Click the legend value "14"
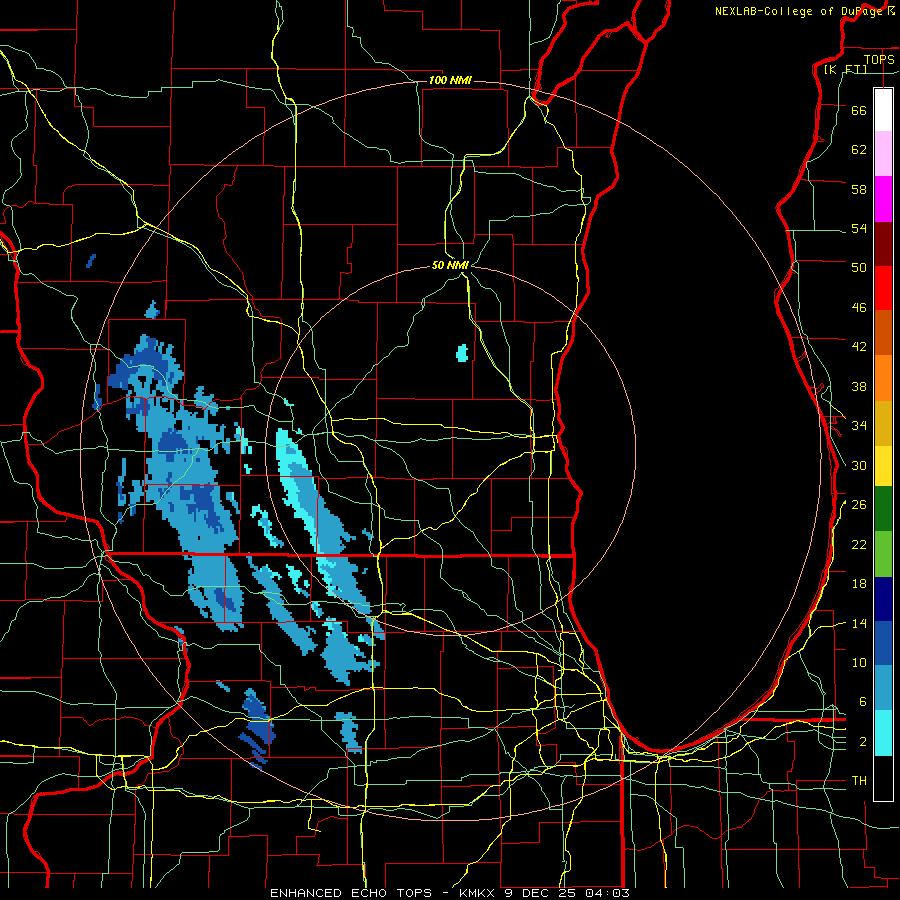 (x=859, y=623)
